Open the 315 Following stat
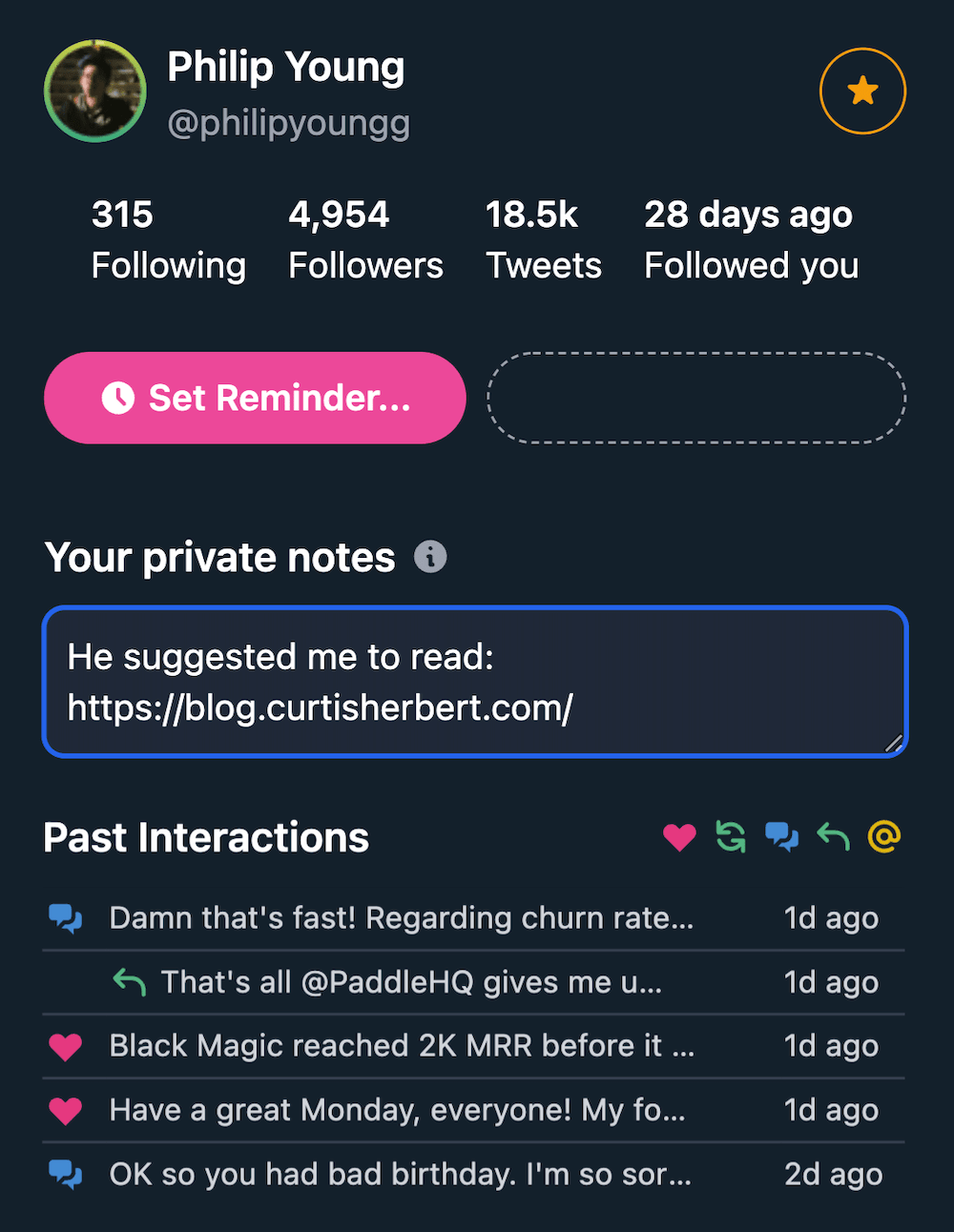Image resolution: width=954 pixels, height=1232 pixels. pyautogui.click(x=168, y=240)
